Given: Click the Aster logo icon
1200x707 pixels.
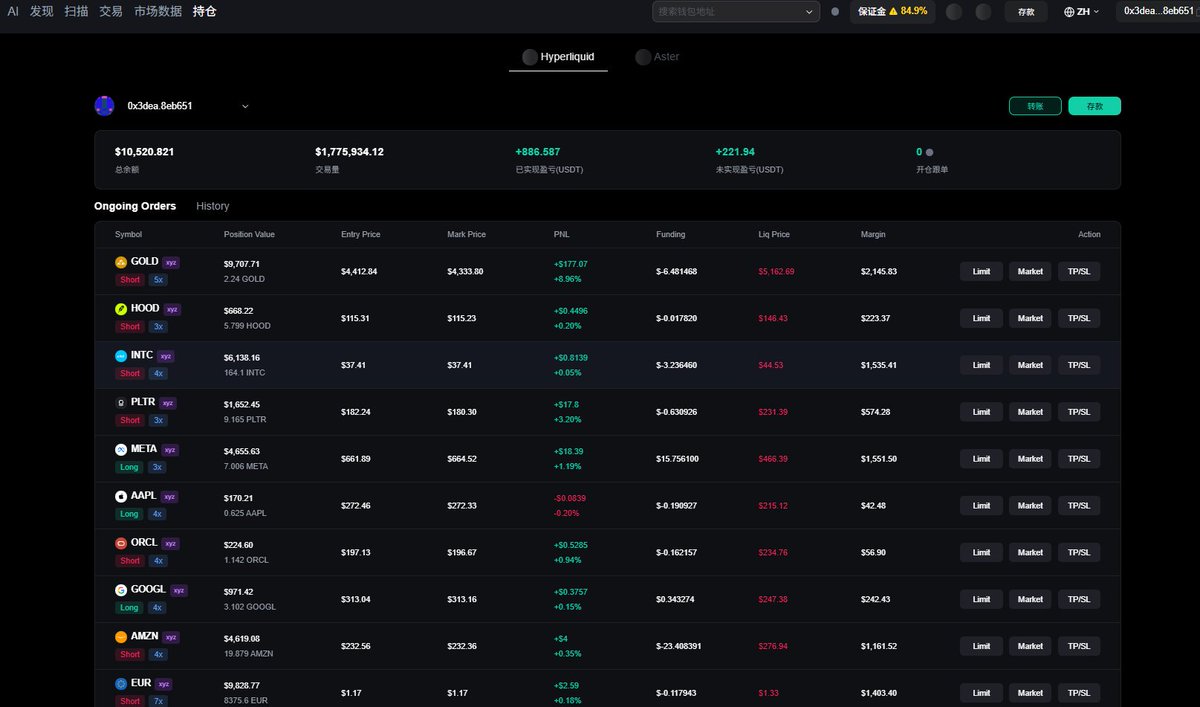Looking at the screenshot, I should [x=643, y=57].
